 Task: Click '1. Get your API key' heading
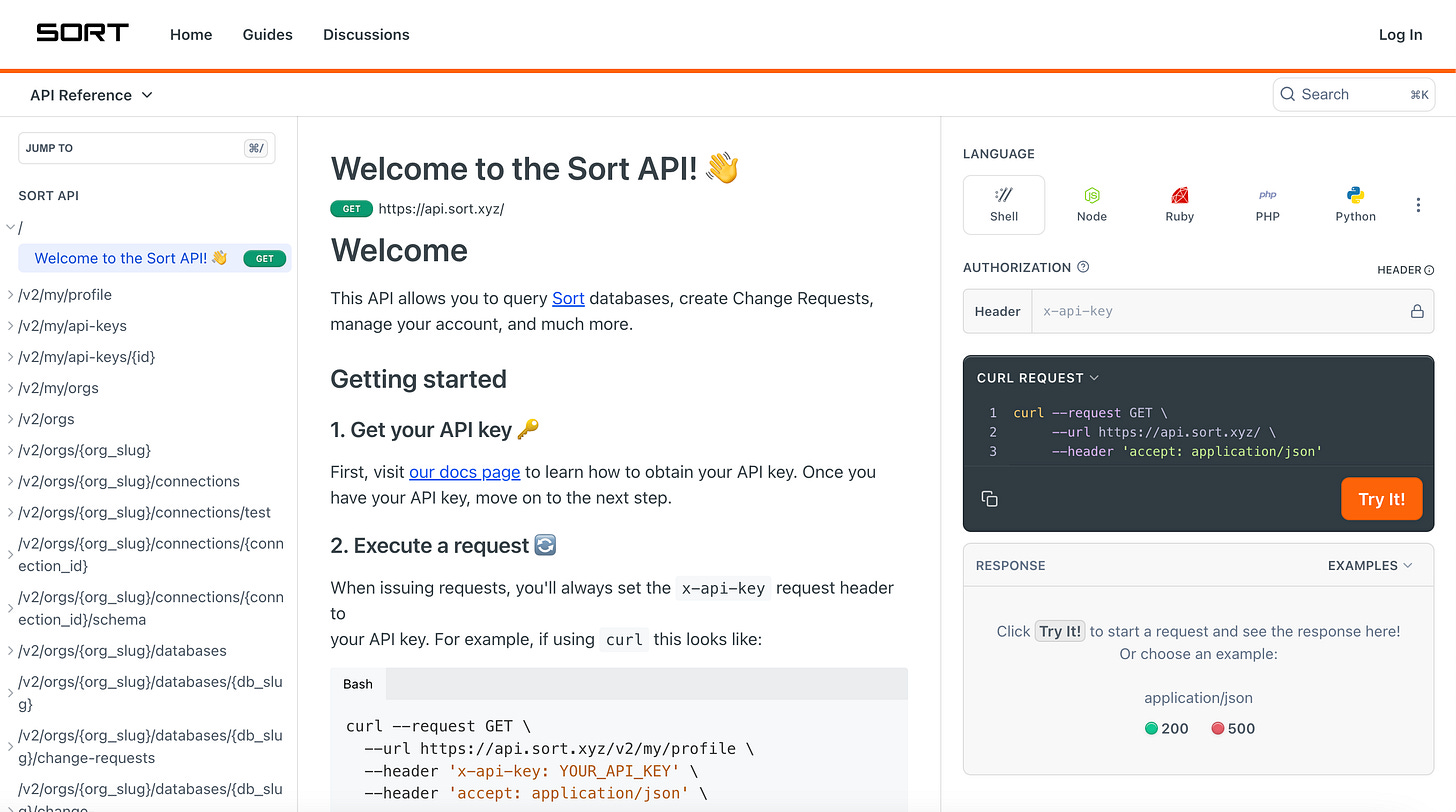pos(435,429)
